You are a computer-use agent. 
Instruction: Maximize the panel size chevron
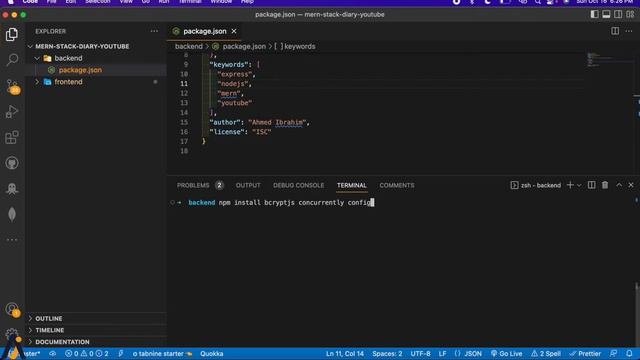click(619, 185)
